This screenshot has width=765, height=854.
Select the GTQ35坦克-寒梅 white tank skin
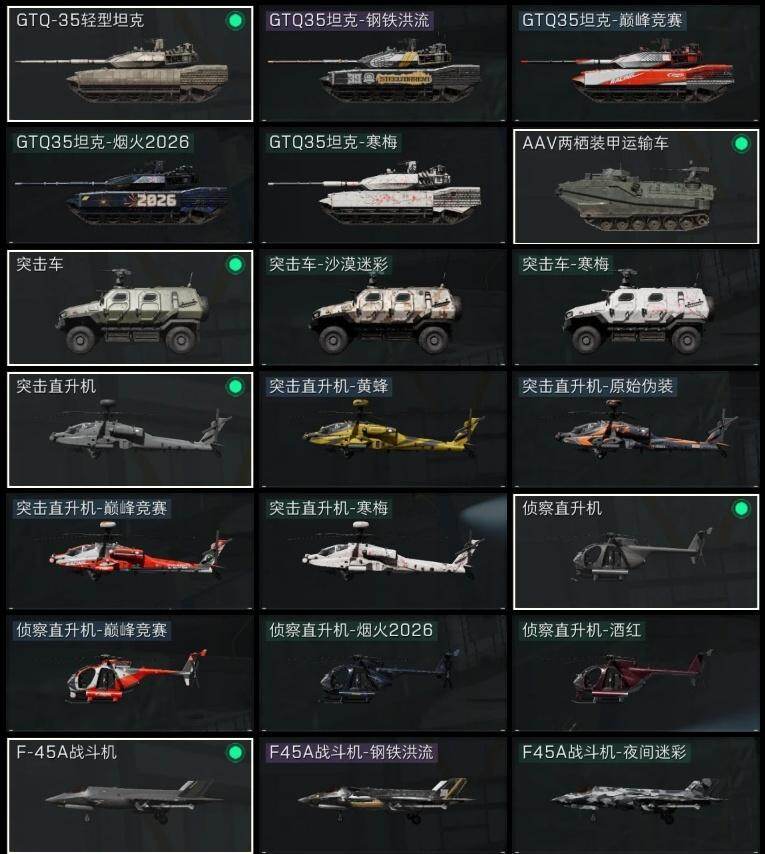(x=383, y=185)
